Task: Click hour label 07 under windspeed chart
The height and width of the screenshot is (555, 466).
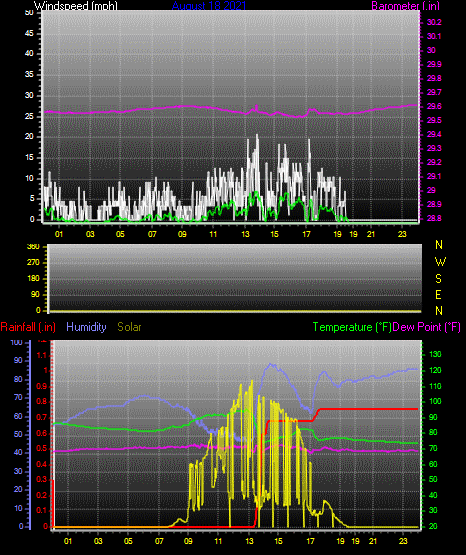Action: [152, 234]
